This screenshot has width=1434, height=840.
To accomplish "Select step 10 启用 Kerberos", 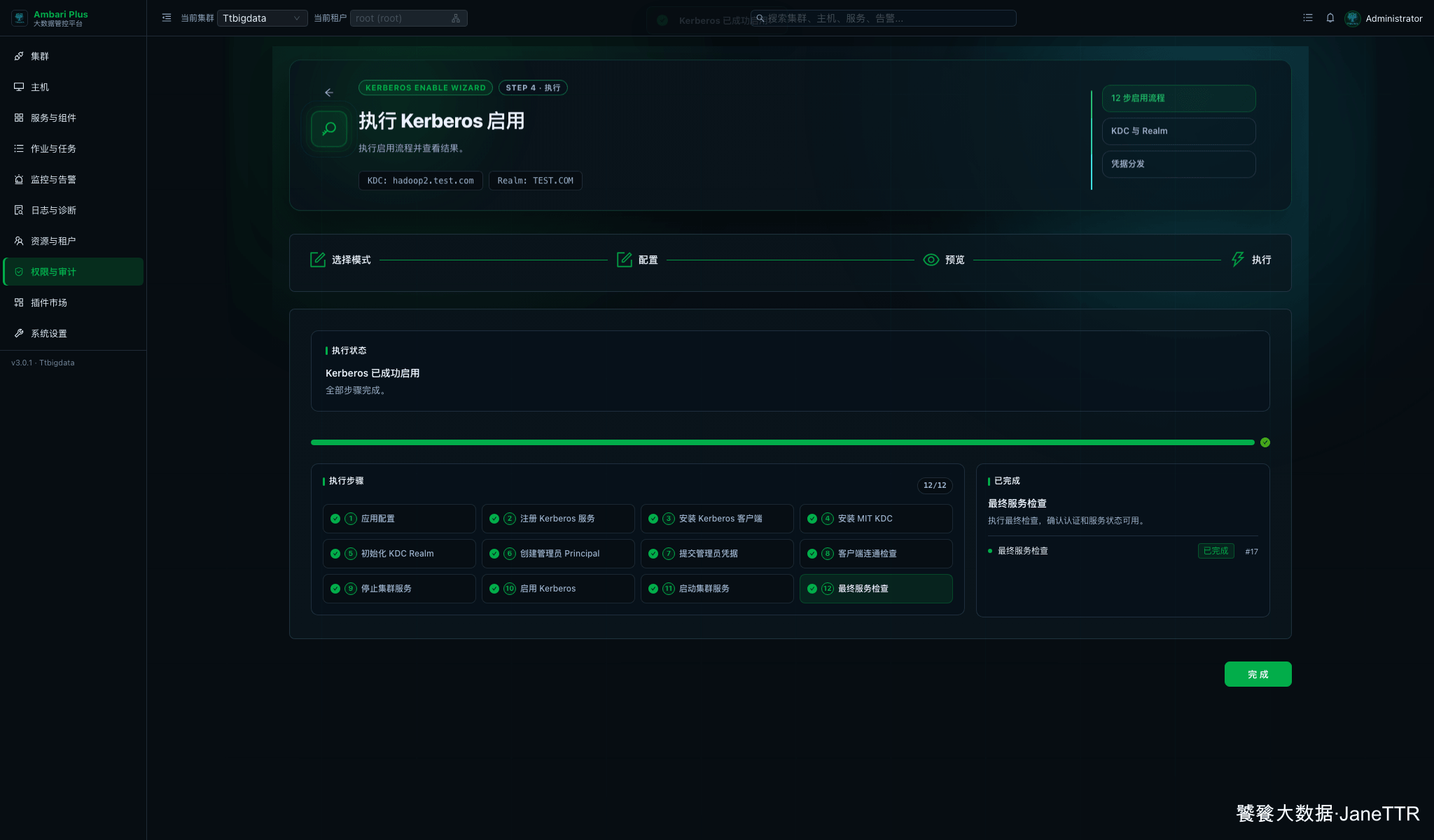I will point(558,589).
